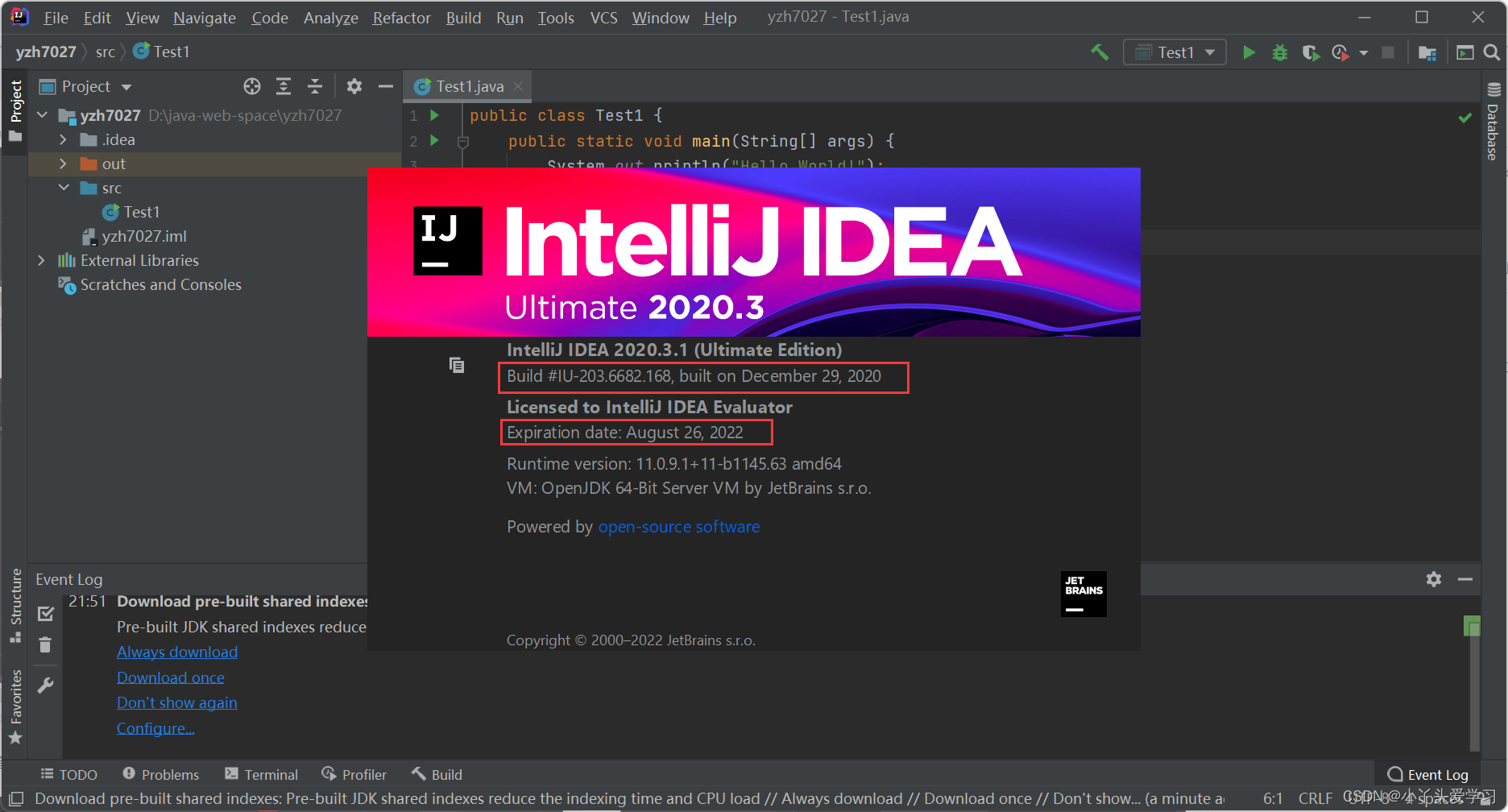
Task: Click the JetBrains logo in About dialog
Action: tap(1083, 594)
